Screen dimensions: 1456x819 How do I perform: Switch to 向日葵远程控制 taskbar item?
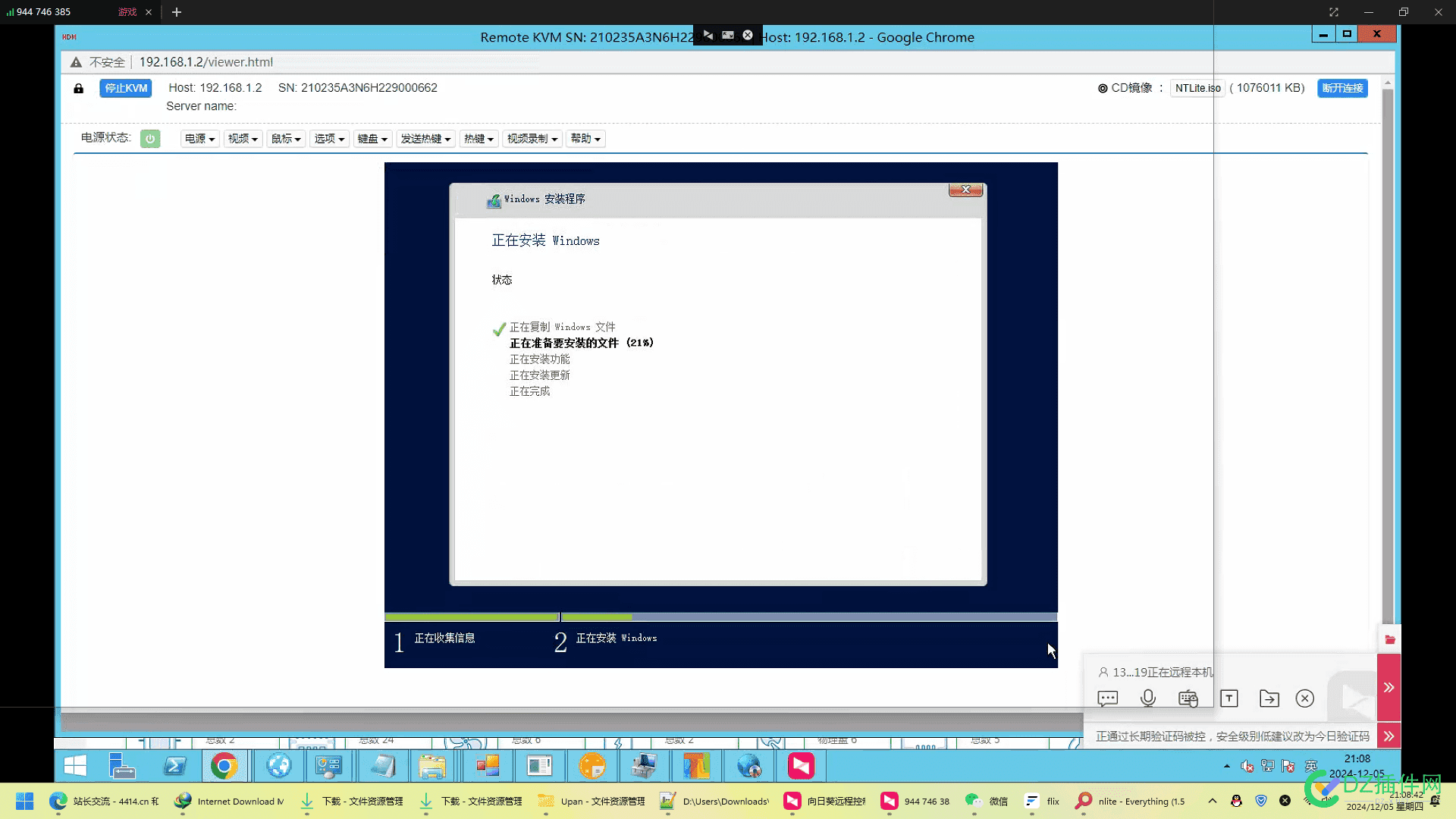tap(824, 802)
